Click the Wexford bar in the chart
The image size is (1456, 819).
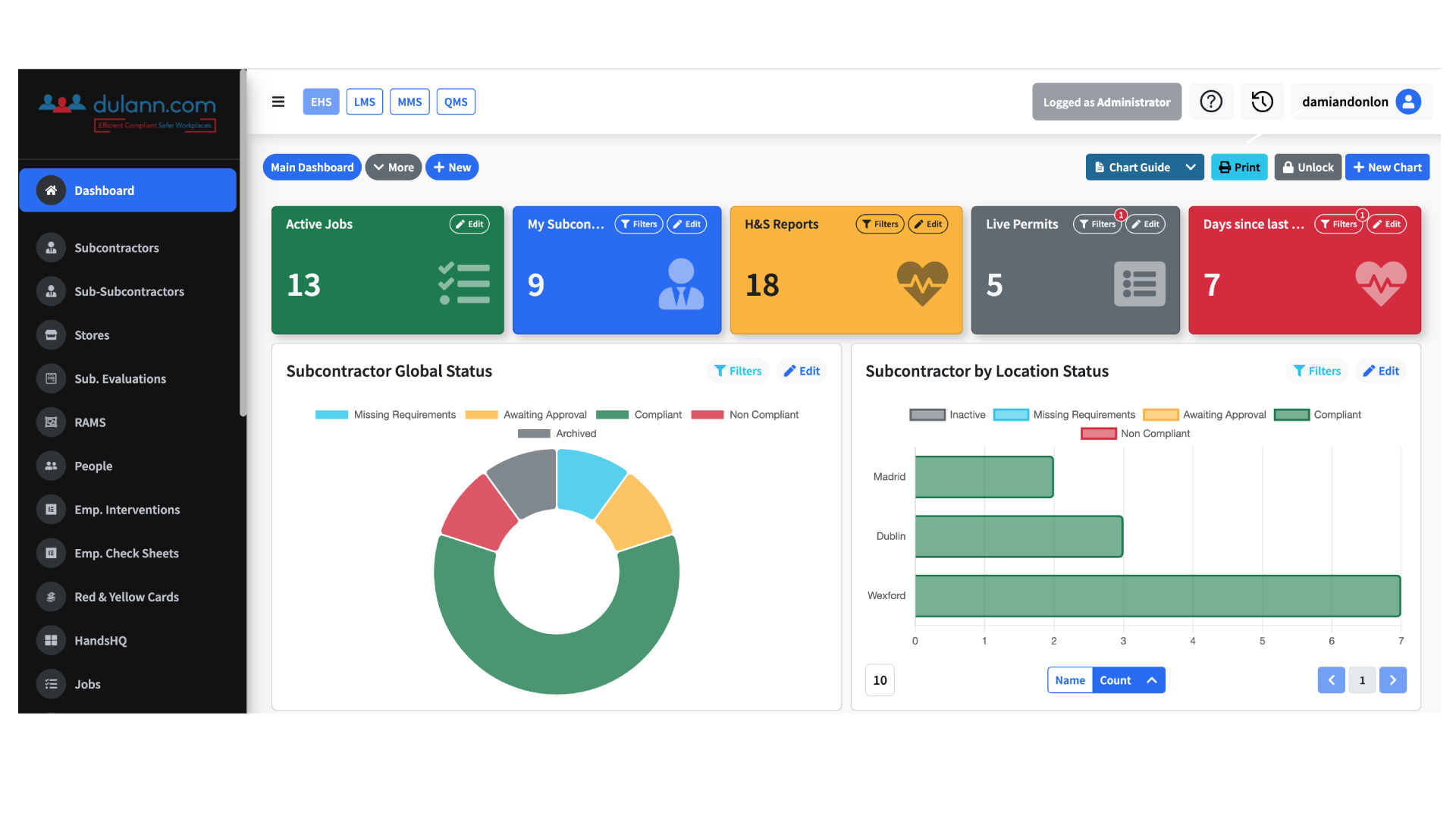(x=1157, y=596)
